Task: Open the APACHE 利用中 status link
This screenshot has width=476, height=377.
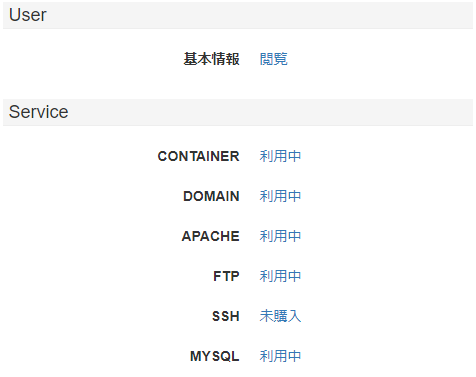Action: click(280, 236)
